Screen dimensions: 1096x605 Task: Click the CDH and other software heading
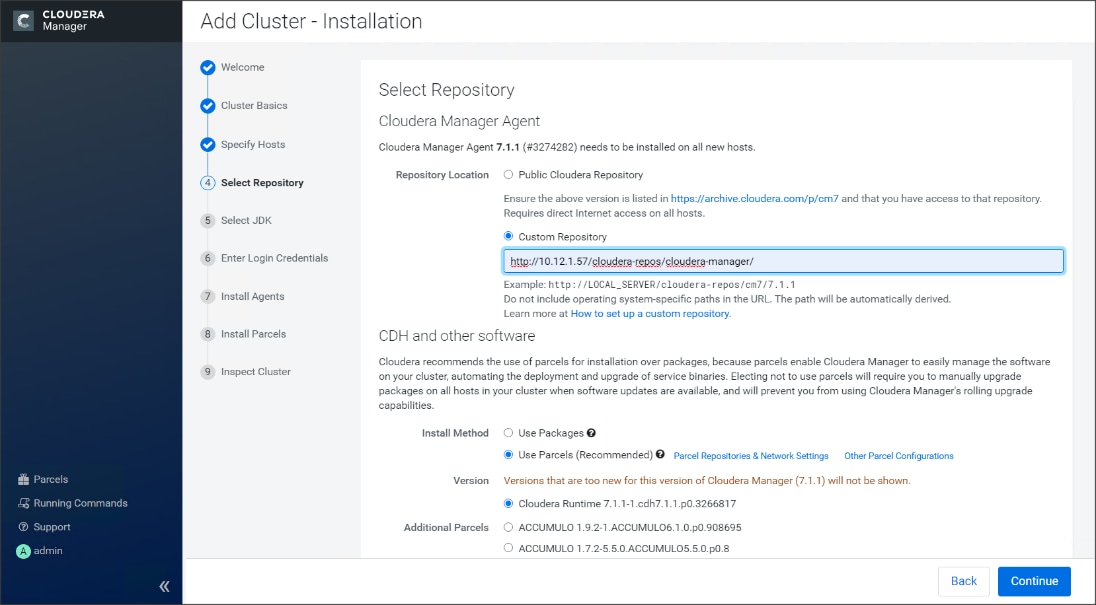point(456,336)
